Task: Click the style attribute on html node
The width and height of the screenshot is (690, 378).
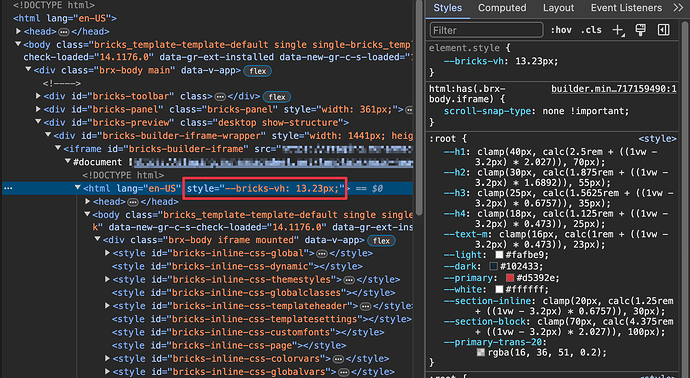Action: [x=265, y=188]
